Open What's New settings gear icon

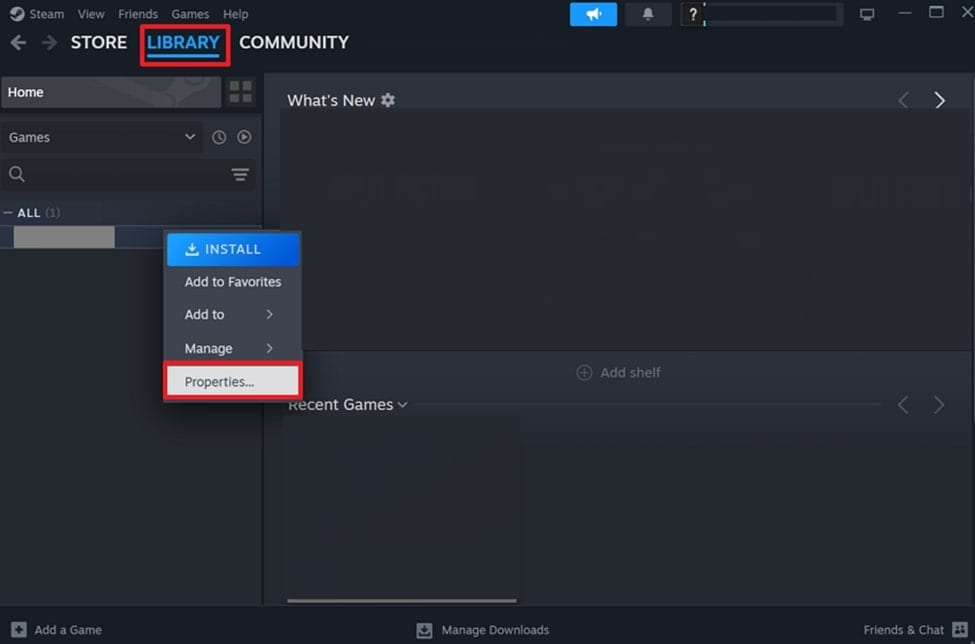[x=388, y=100]
